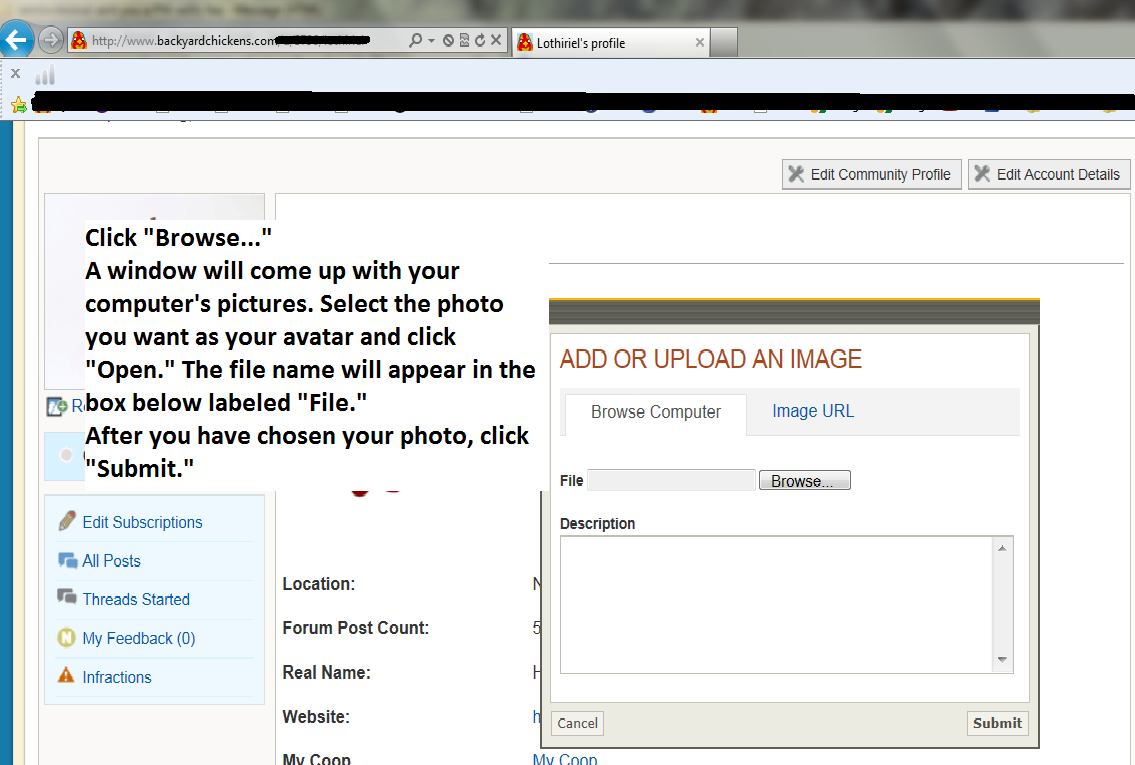Click the browser Back arrow button
1135x765 pixels.
pos(17,41)
